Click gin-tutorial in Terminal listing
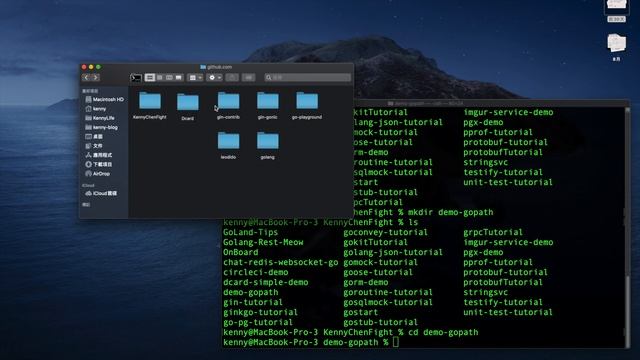Viewport: 640px width, 360px height. pyautogui.click(x=253, y=302)
